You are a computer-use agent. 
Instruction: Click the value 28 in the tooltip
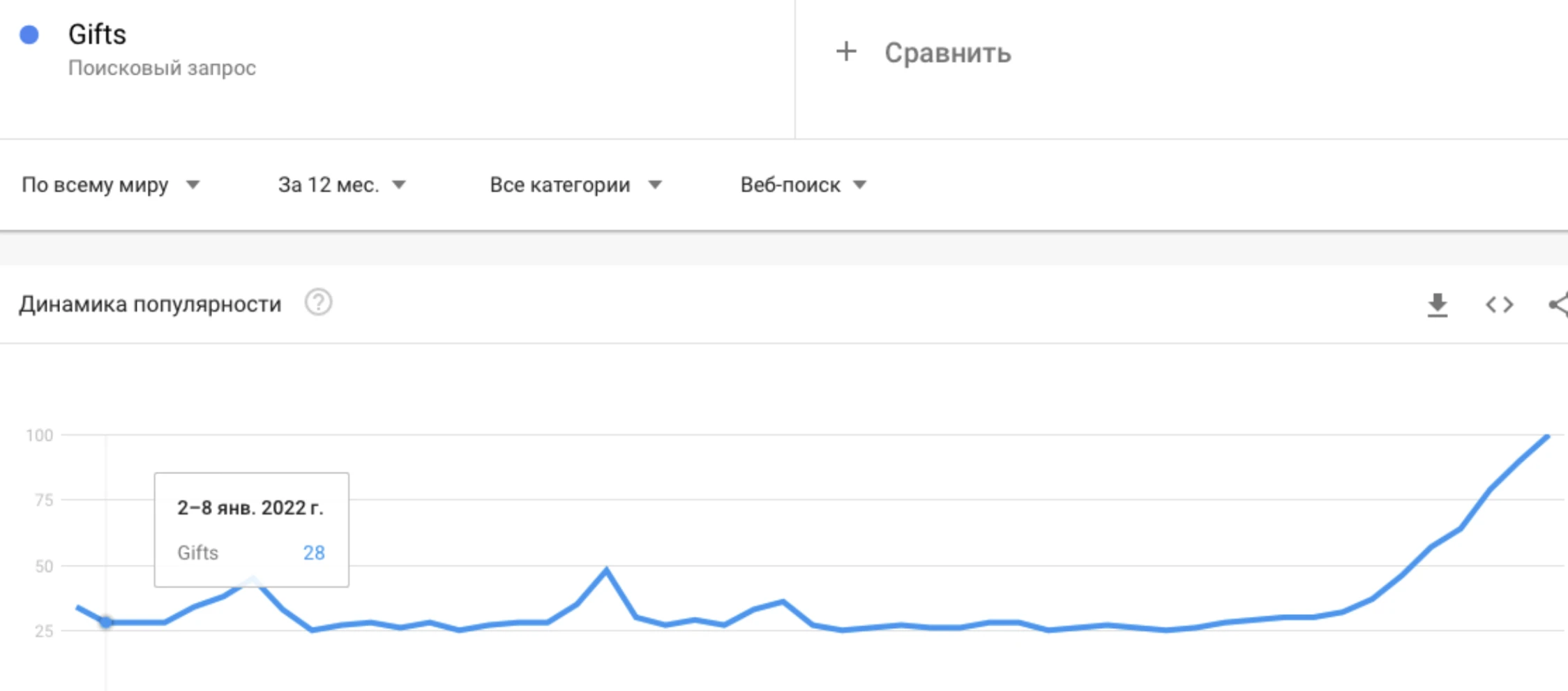tap(314, 553)
